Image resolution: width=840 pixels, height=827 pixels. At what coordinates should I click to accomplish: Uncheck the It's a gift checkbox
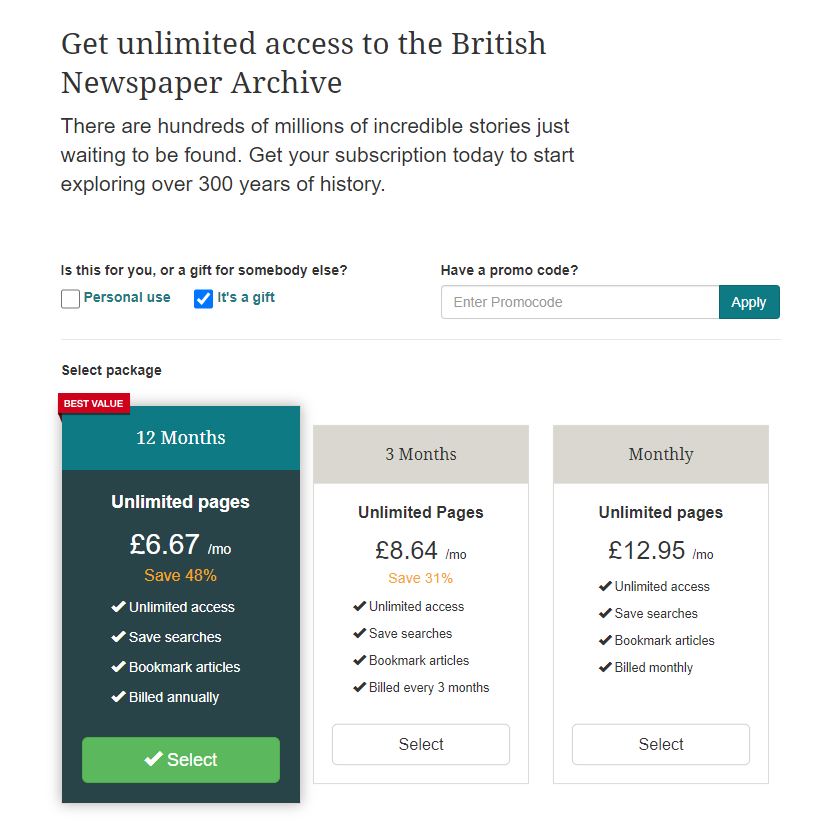click(x=204, y=298)
